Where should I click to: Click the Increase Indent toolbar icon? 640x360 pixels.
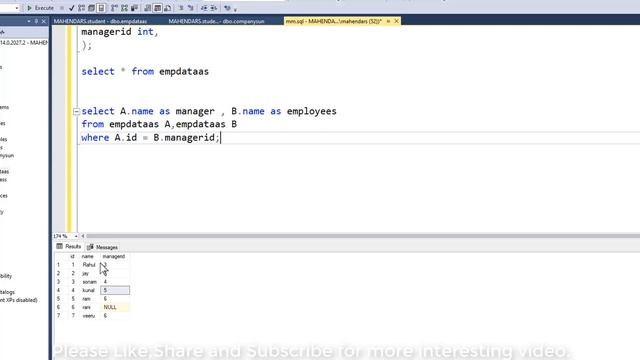tap(213, 8)
